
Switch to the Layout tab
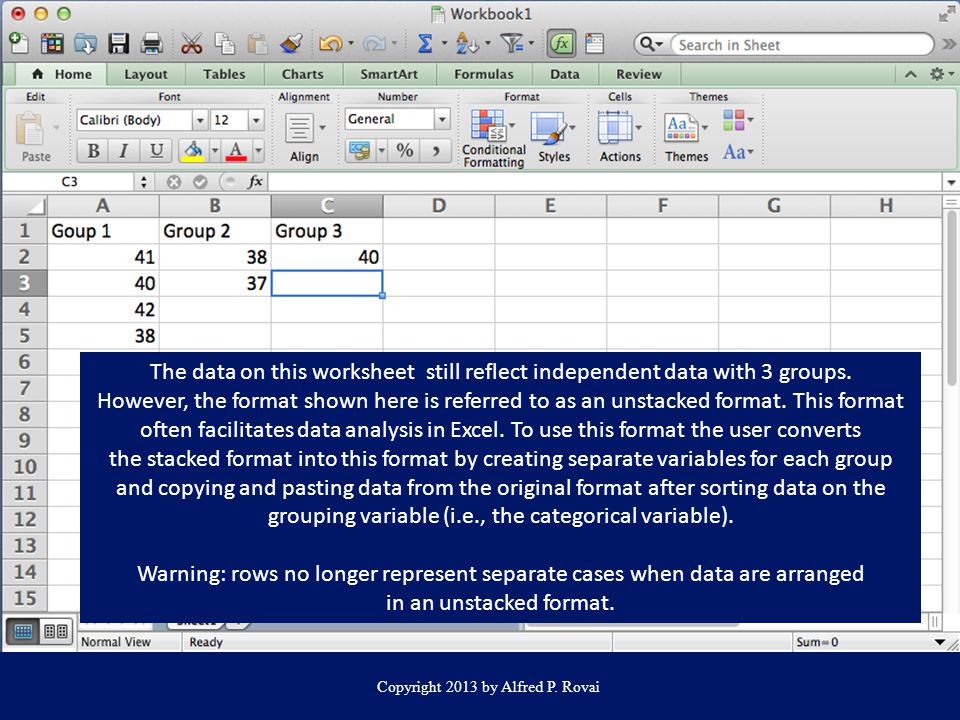coord(146,74)
